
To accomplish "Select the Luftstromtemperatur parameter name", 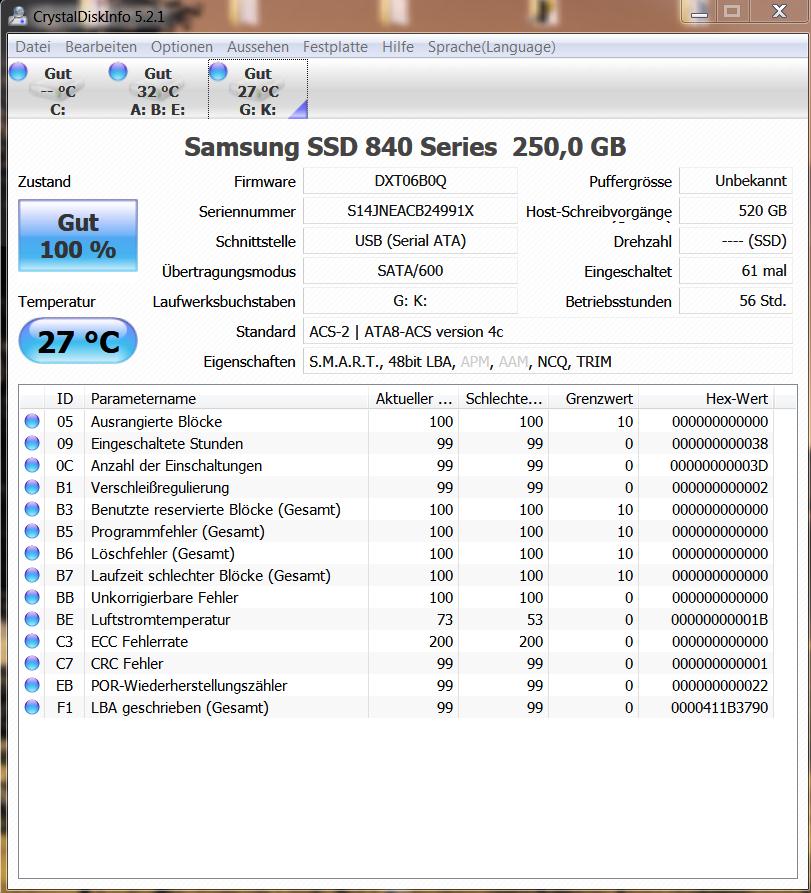I will point(161,620).
